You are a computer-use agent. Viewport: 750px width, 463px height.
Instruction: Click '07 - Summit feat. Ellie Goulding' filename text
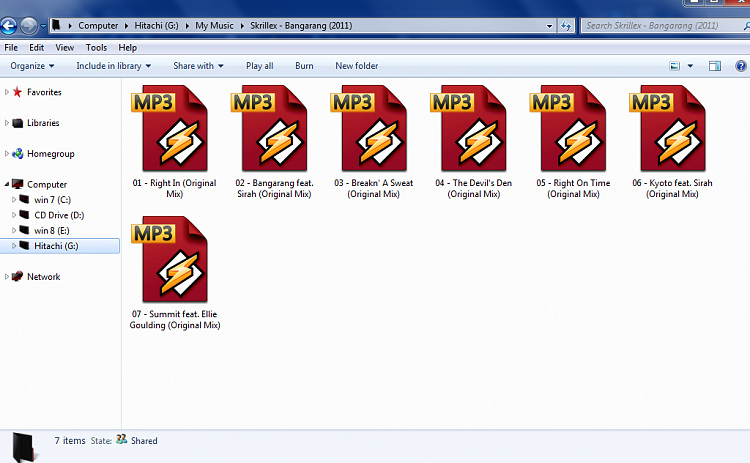pos(175,320)
